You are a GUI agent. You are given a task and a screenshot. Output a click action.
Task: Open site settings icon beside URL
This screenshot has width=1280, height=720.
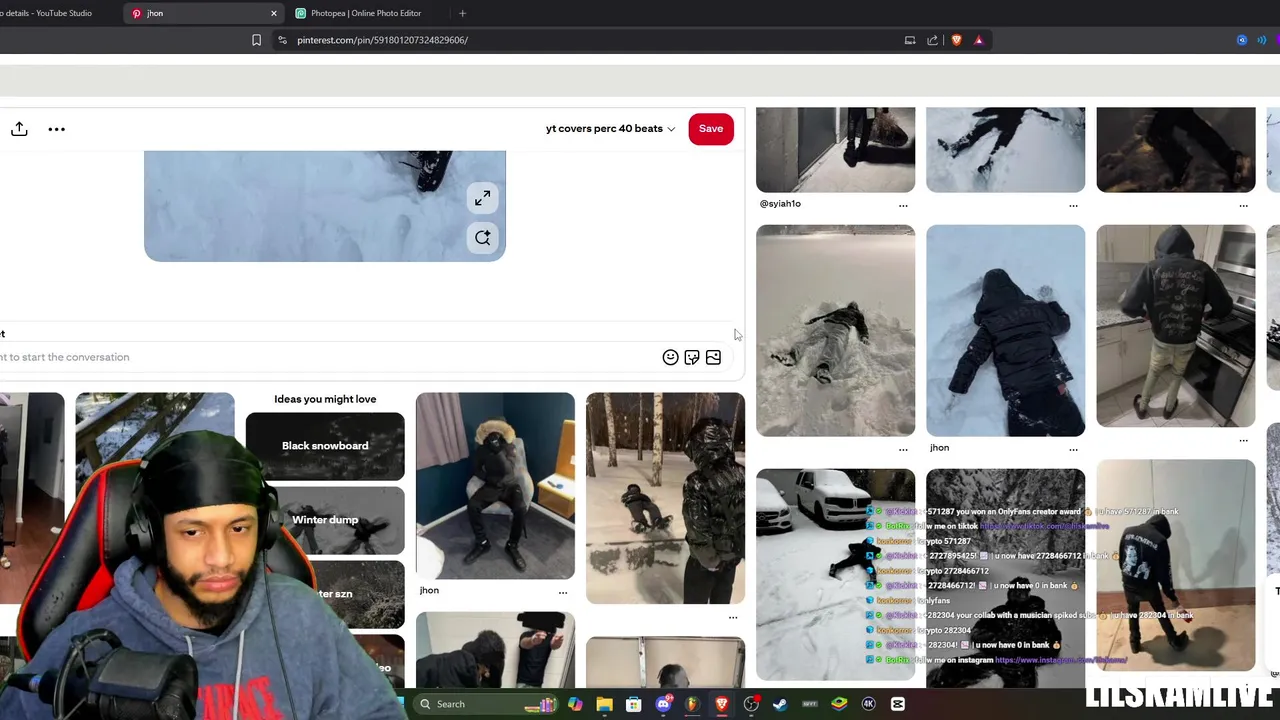coord(282,40)
